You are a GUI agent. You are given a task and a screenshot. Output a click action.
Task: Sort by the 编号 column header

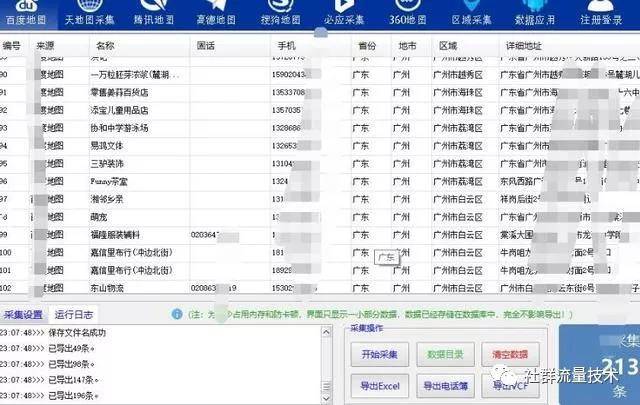(x=11, y=46)
